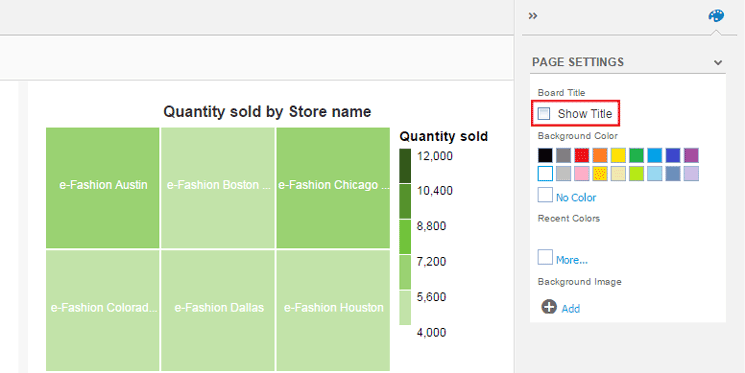Screen dimensions: 745x373
Task: Choose the orange background color swatch
Action: coord(600,155)
